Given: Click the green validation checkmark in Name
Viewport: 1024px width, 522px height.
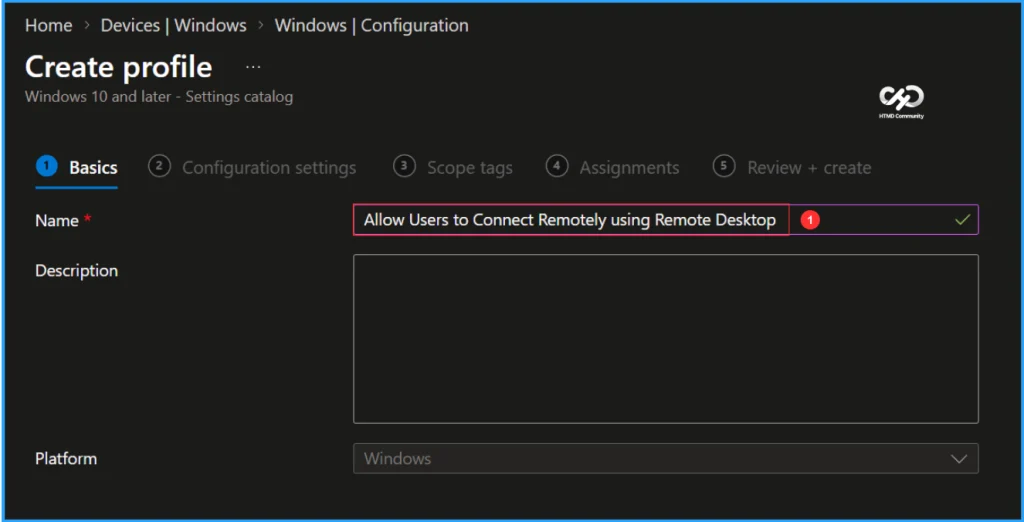Looking at the screenshot, I should click(962, 220).
